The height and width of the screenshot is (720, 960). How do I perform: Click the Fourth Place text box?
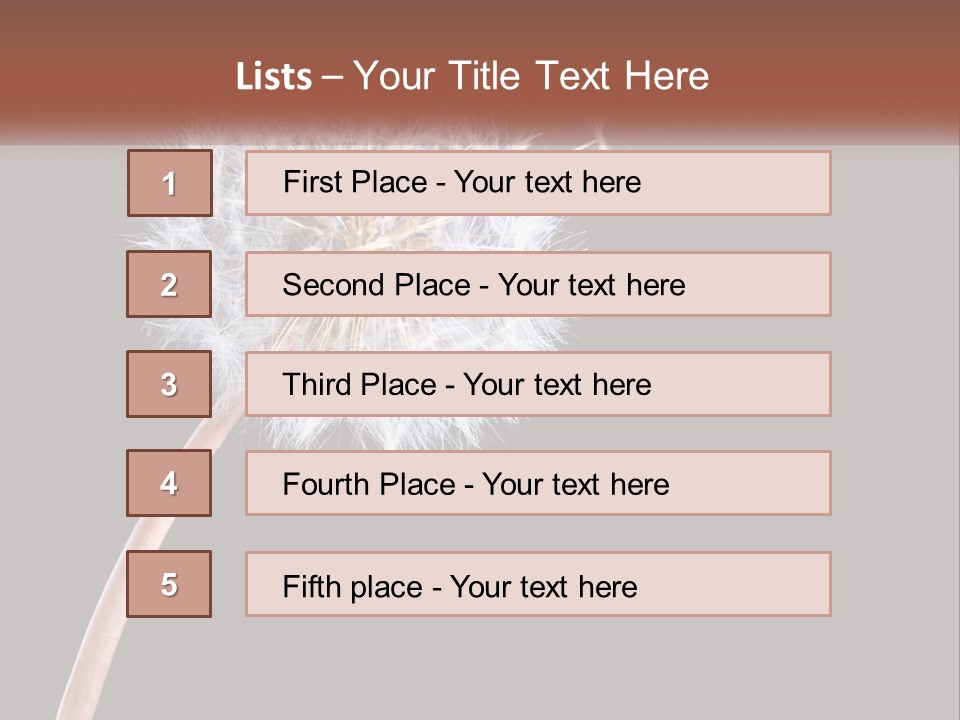538,483
